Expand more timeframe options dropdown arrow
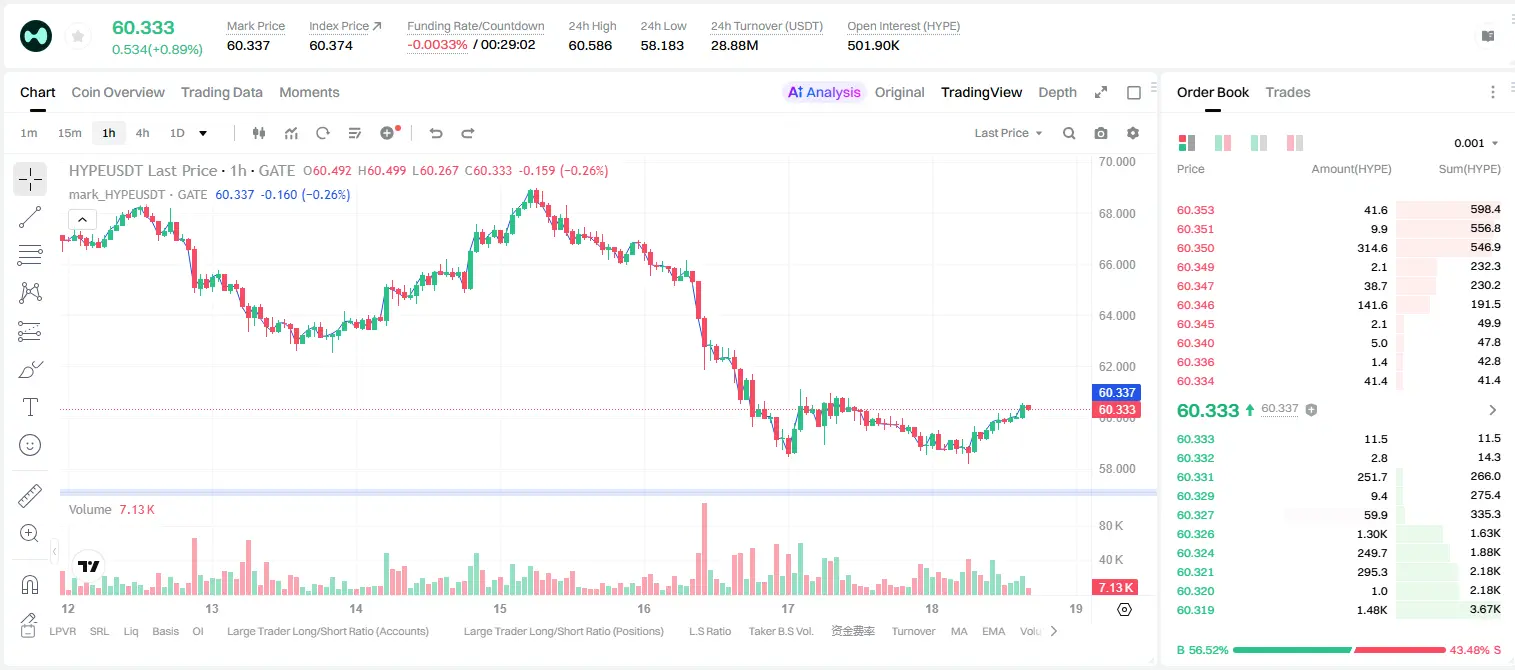Viewport: 1515px width, 670px height. click(x=203, y=133)
